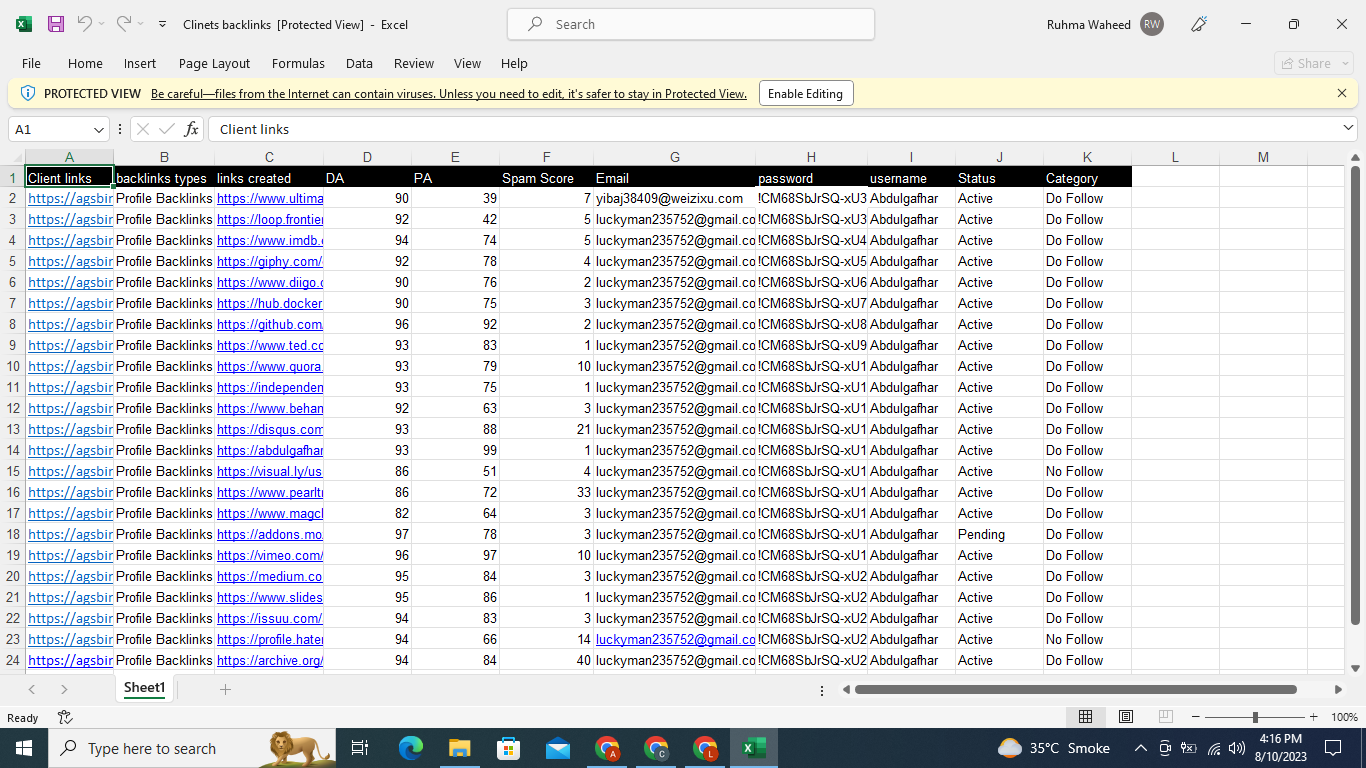1366x768 pixels.
Task: Open the Page Layout ribbon tab
Action: coord(214,63)
